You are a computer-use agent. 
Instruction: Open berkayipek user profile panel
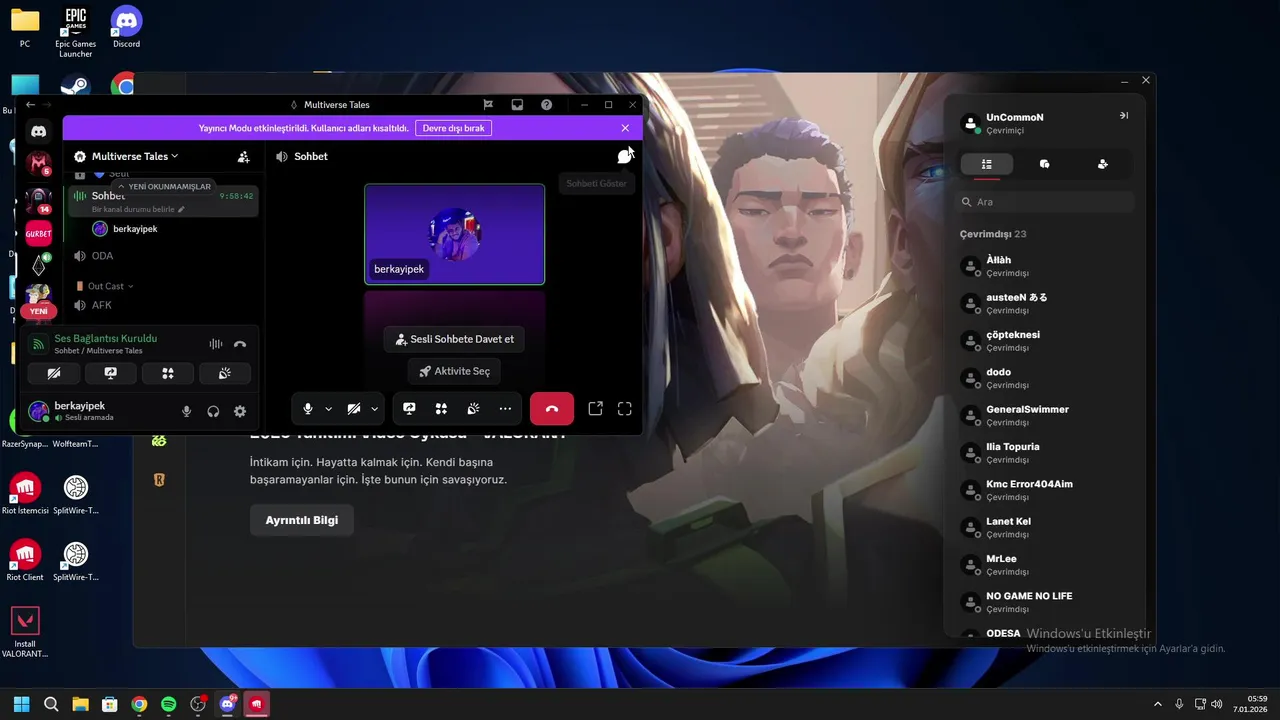coord(85,411)
